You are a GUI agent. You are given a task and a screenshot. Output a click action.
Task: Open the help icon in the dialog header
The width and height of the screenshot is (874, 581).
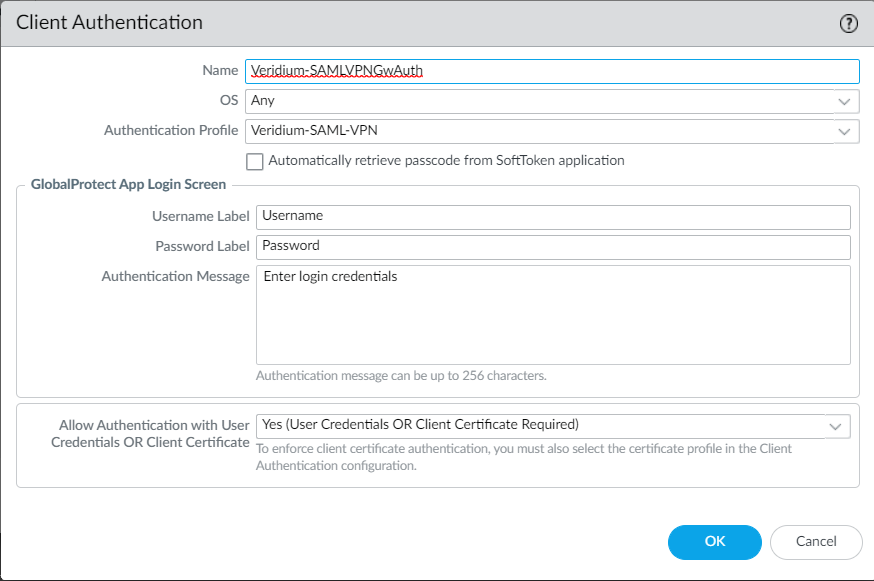849,24
